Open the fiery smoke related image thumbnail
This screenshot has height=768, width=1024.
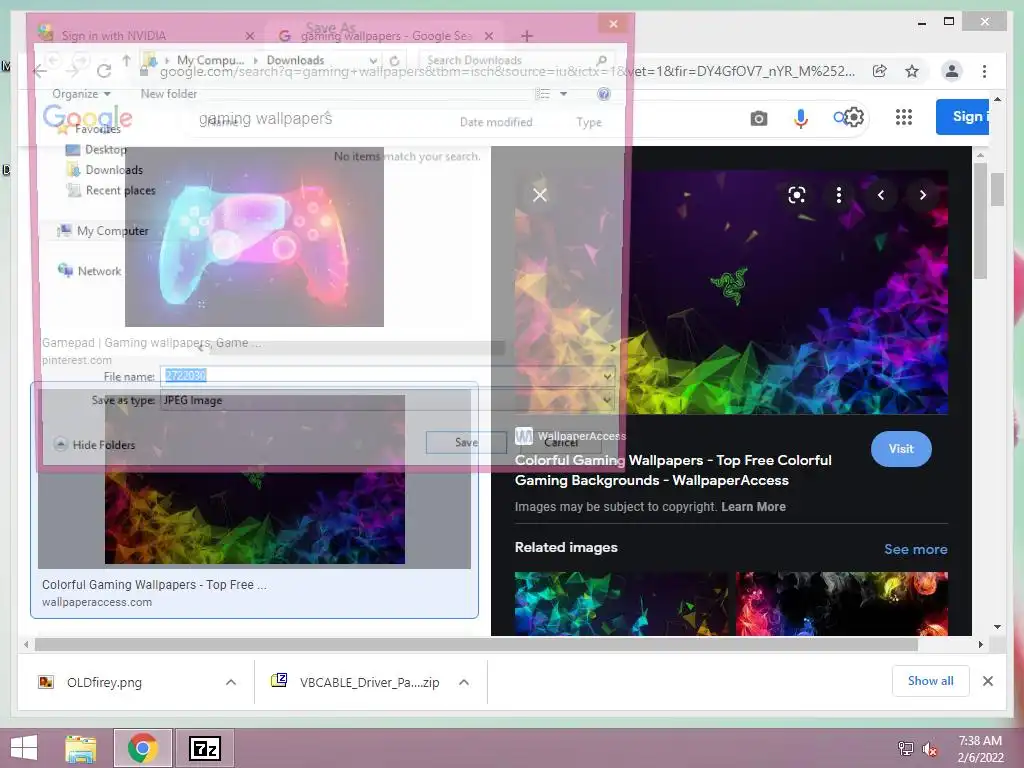(x=842, y=603)
